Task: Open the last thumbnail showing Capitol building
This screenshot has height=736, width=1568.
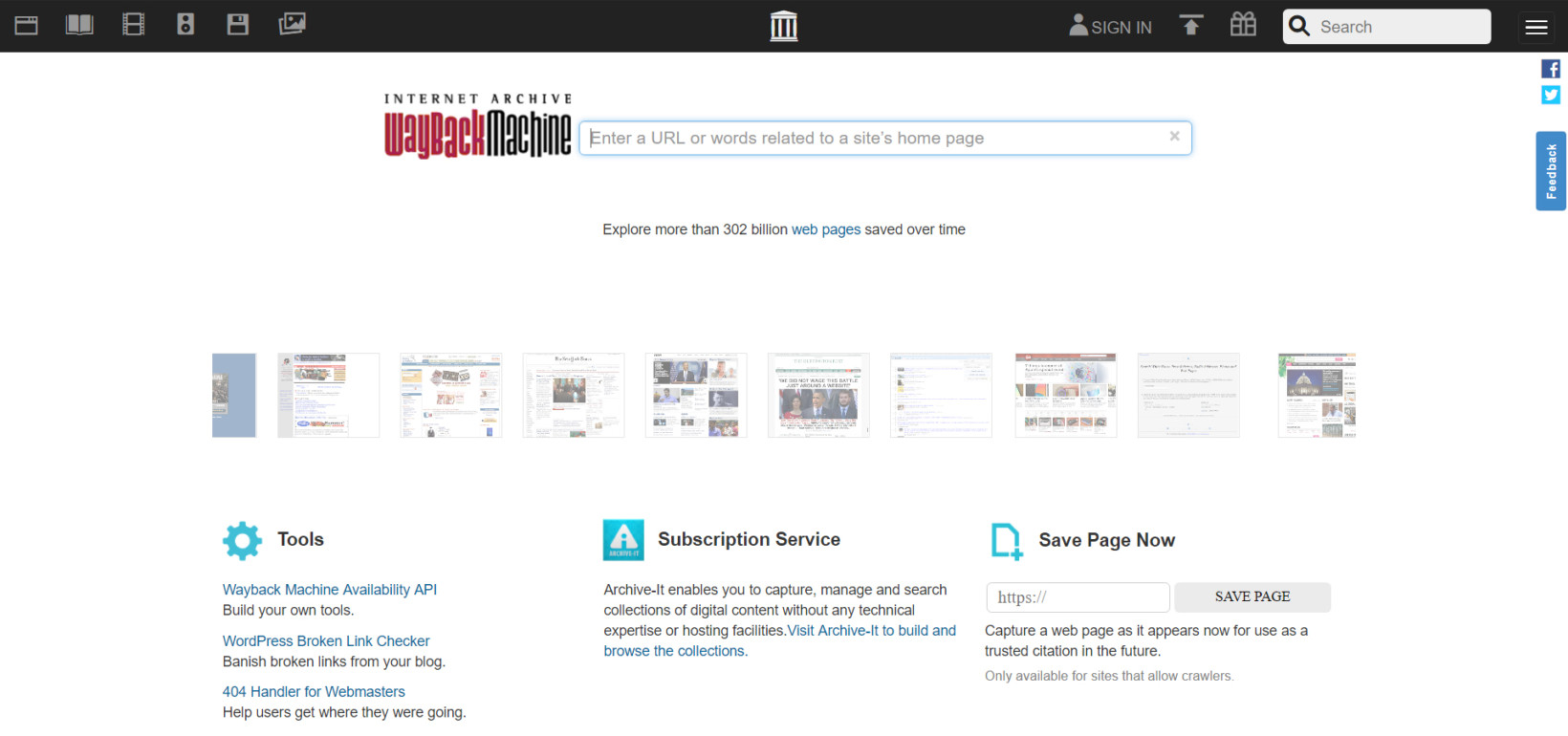Action: coord(1318,396)
